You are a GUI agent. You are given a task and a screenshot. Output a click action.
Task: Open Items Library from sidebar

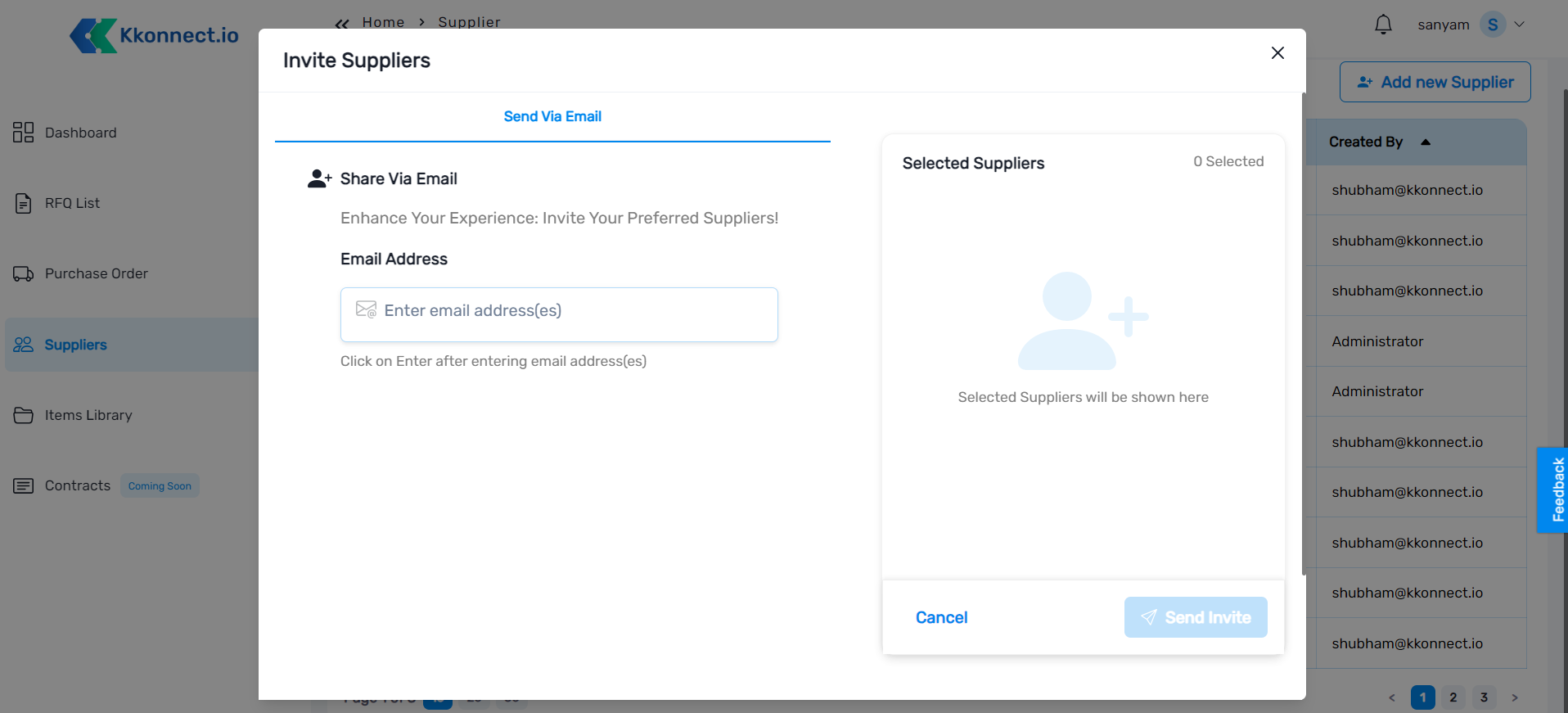click(88, 415)
